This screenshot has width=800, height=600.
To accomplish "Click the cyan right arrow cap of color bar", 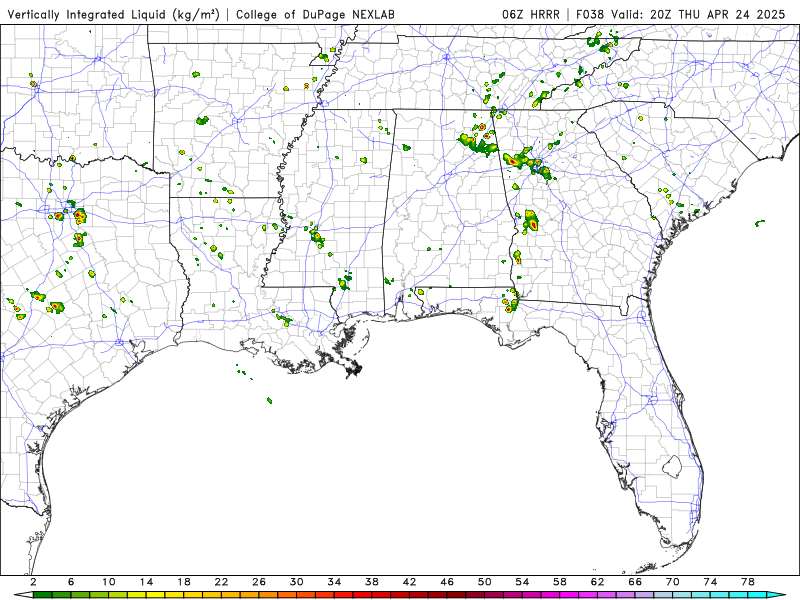I will point(776,595).
